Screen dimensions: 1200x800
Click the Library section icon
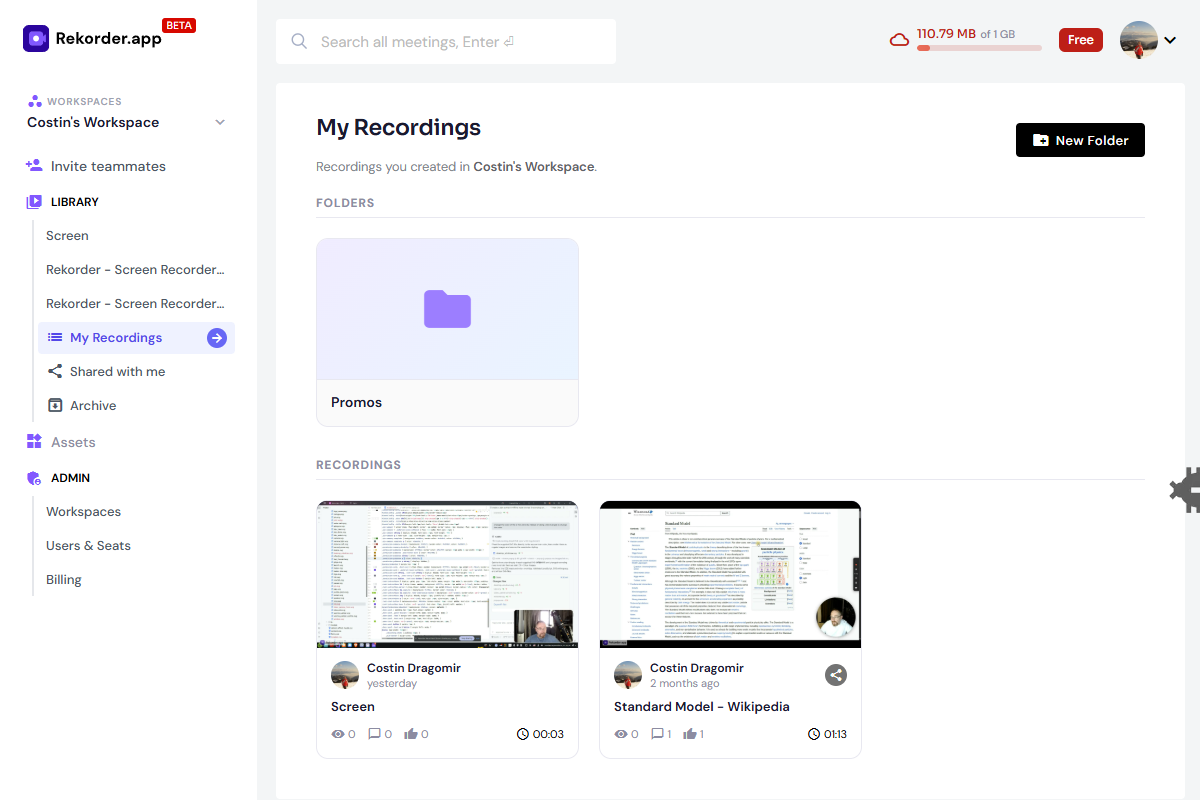pos(34,202)
